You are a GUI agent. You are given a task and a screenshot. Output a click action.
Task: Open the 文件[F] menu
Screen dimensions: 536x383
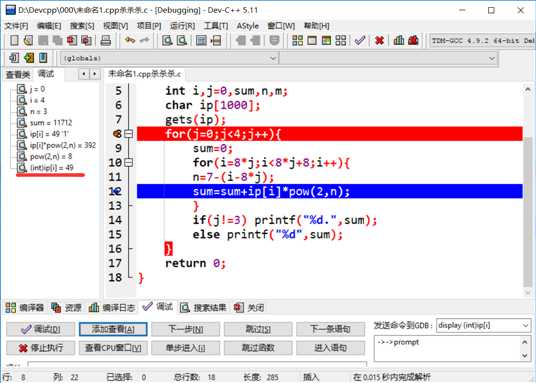tap(16, 26)
